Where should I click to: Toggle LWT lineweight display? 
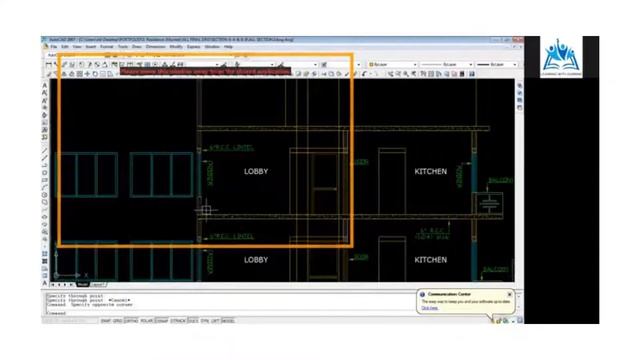pyautogui.click(x=215, y=321)
